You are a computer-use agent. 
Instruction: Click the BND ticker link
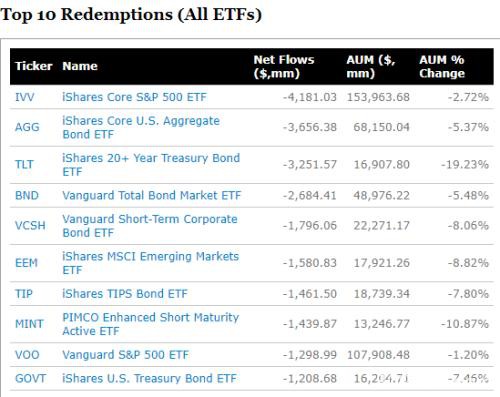pos(27,195)
